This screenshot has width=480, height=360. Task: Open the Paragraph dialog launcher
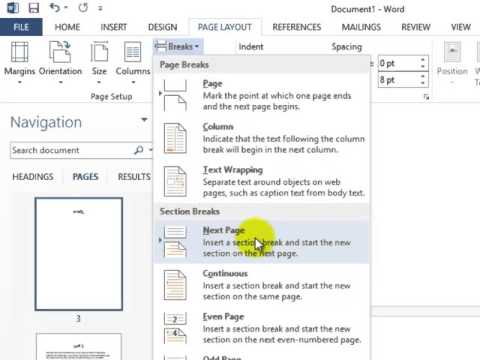click(426, 97)
